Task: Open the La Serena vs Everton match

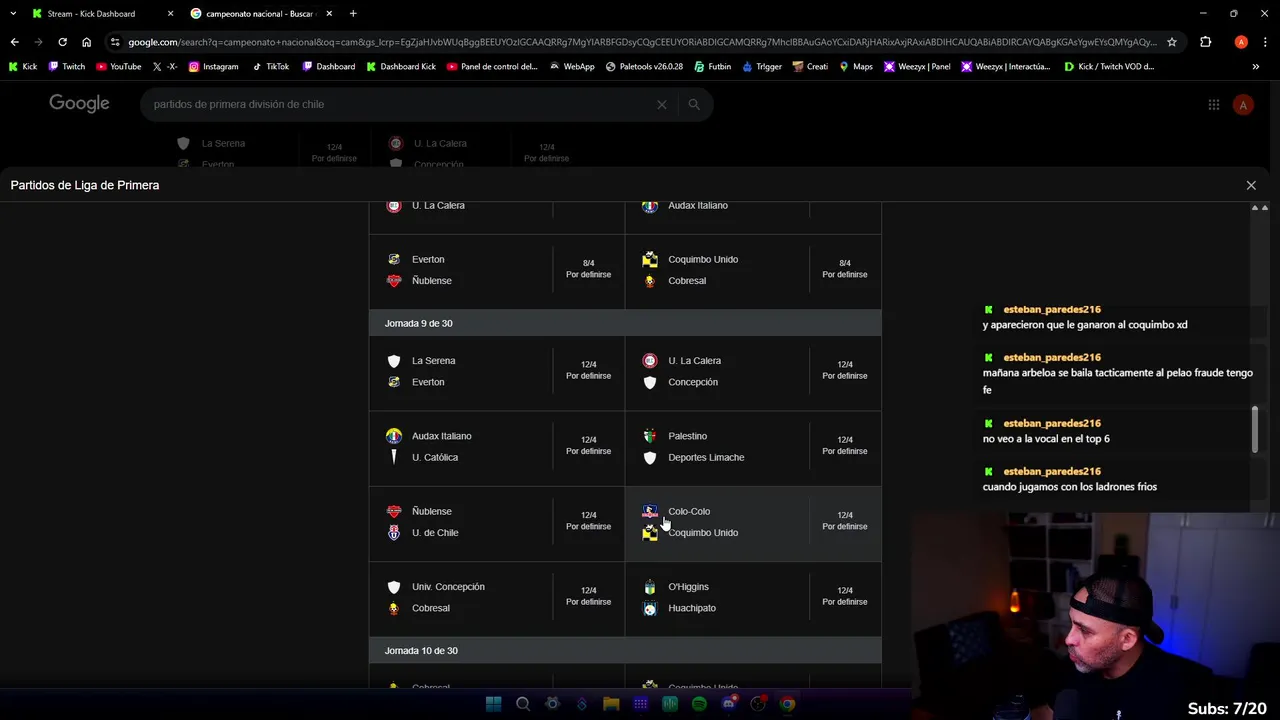Action: 497,372
